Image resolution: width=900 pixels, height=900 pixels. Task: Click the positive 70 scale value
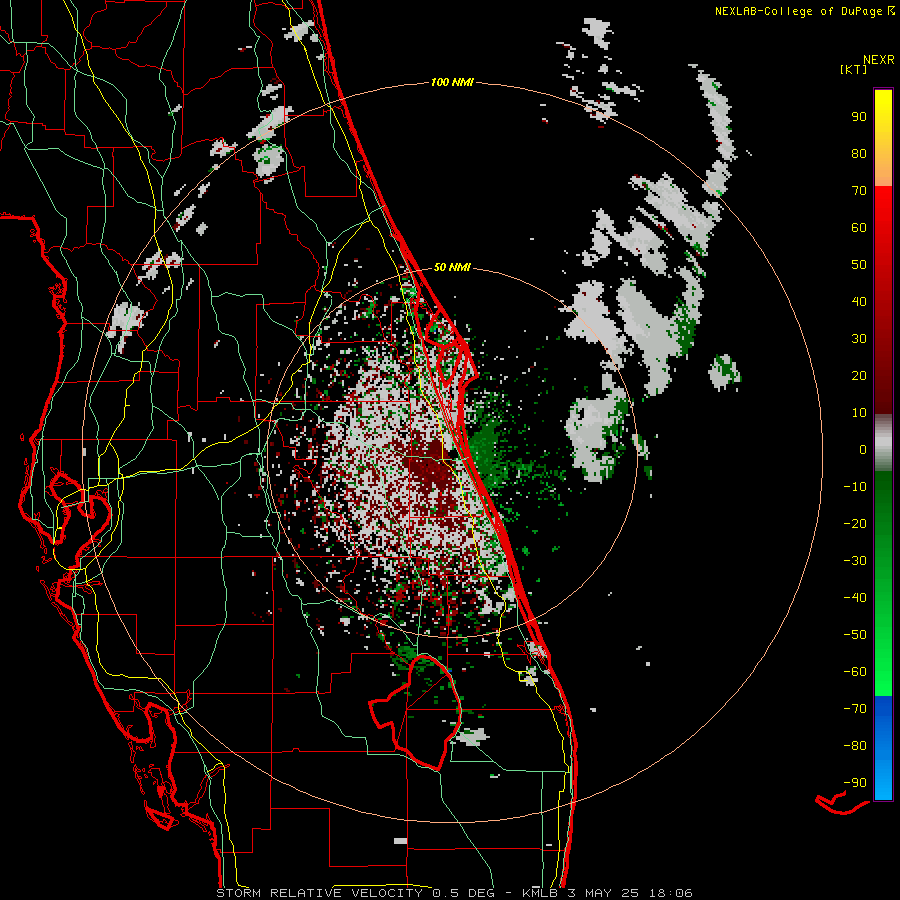pyautogui.click(x=859, y=191)
